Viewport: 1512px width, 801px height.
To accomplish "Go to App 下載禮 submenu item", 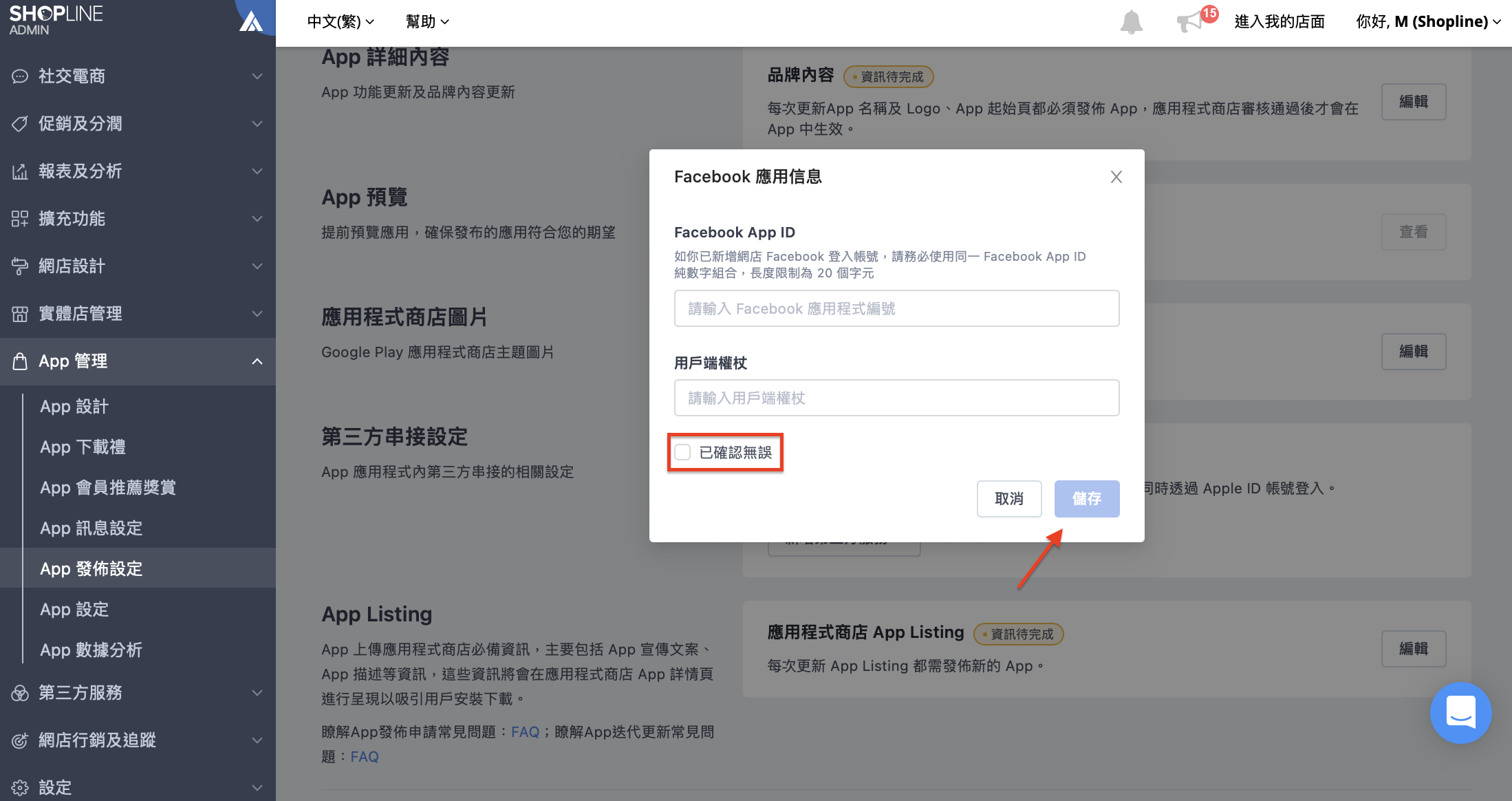I will pos(83,447).
